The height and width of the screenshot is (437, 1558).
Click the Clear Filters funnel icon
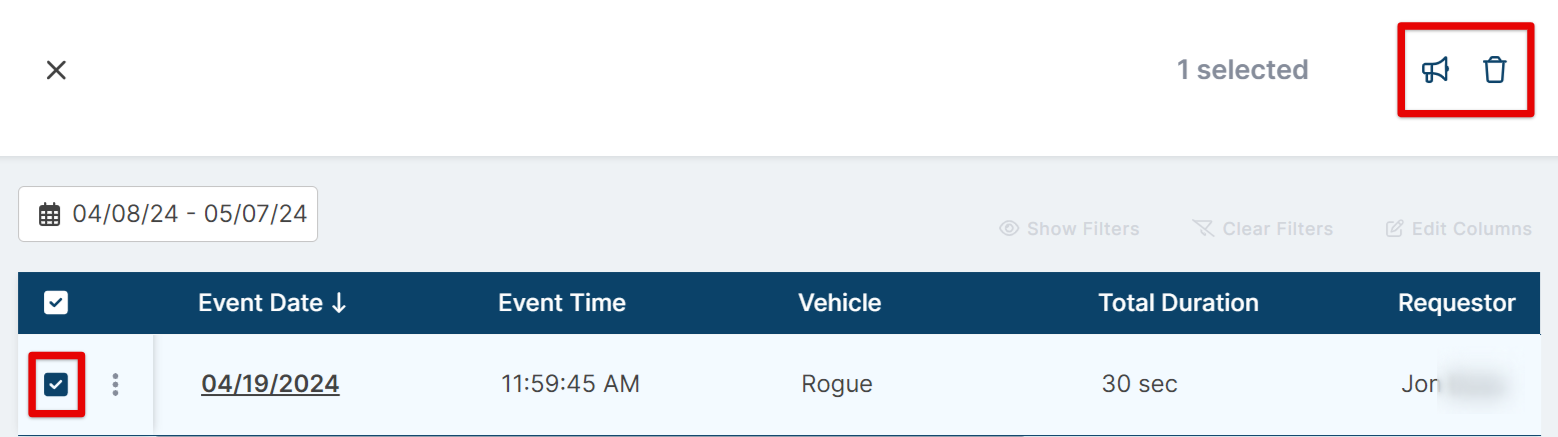tap(1203, 229)
